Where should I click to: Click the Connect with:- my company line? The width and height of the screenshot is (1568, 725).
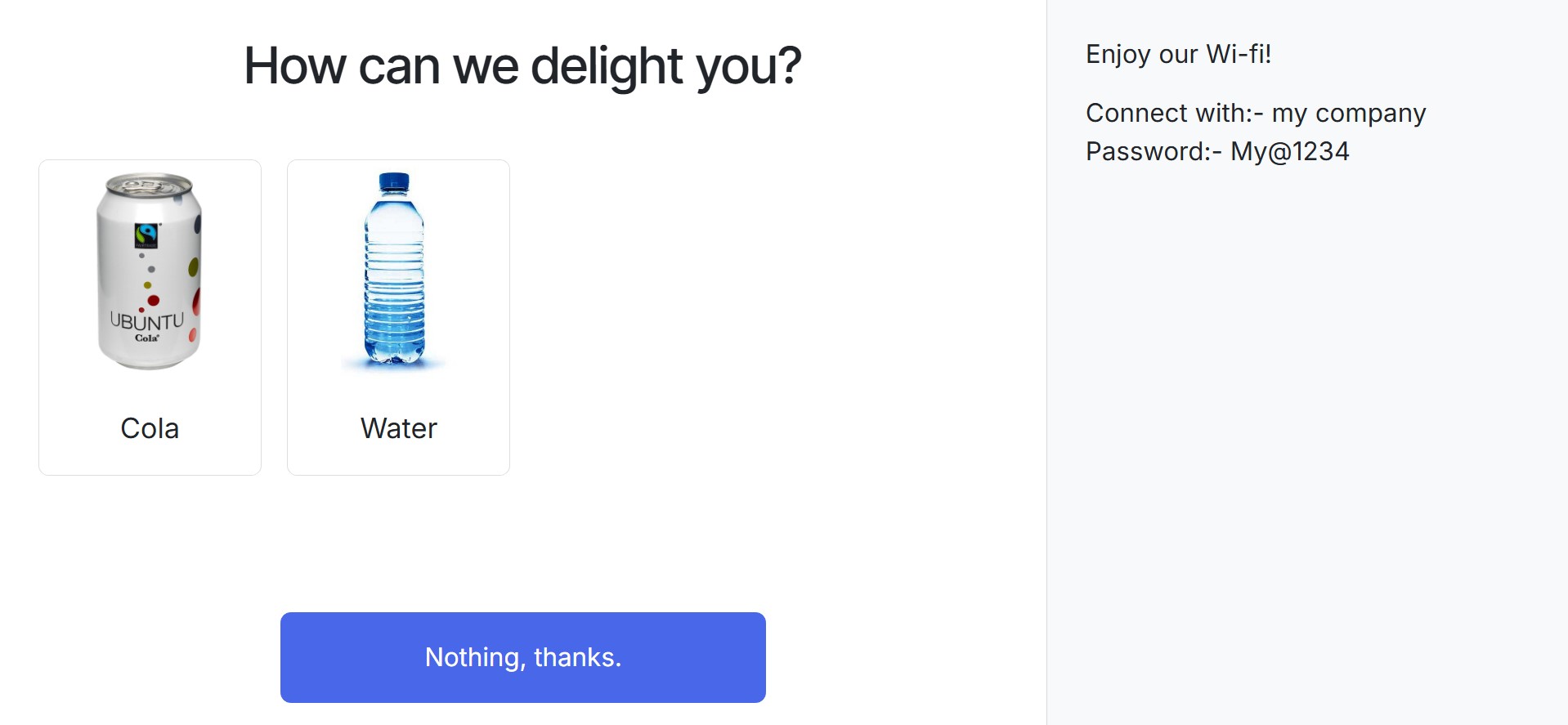point(1255,113)
